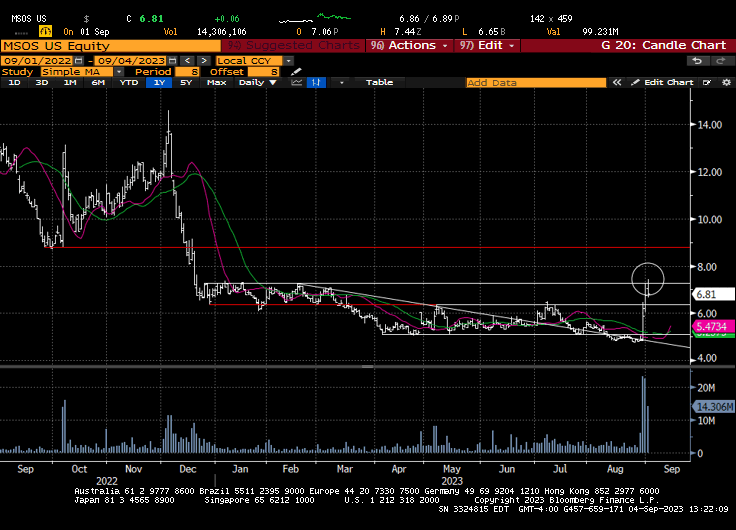Switch to line chart icon
Image resolution: width=736 pixels, height=530 pixels.
(x=297, y=83)
